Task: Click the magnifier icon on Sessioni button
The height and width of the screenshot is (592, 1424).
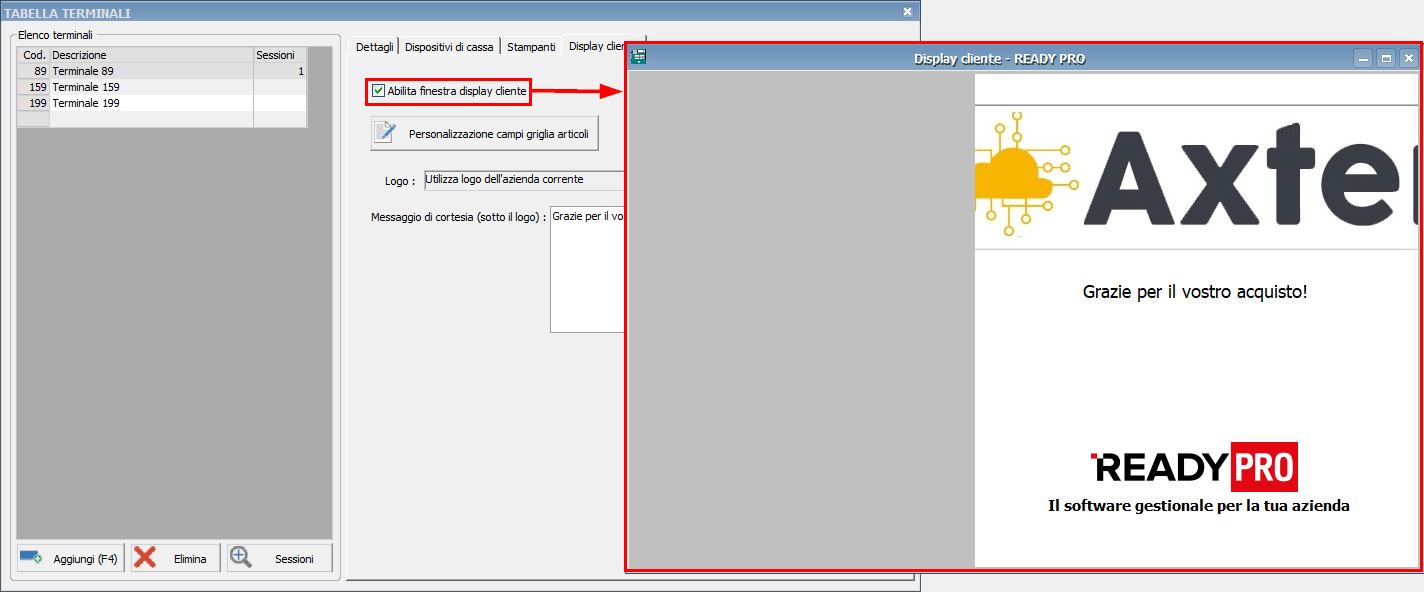Action: coord(240,558)
